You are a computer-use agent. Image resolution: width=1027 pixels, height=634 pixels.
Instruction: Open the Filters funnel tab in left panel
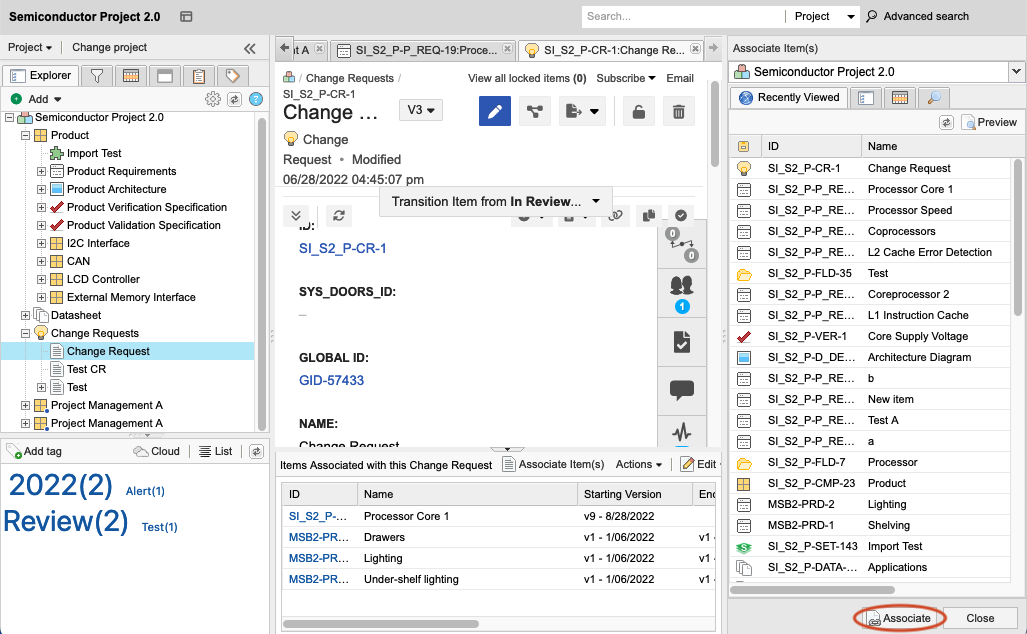coord(97,76)
